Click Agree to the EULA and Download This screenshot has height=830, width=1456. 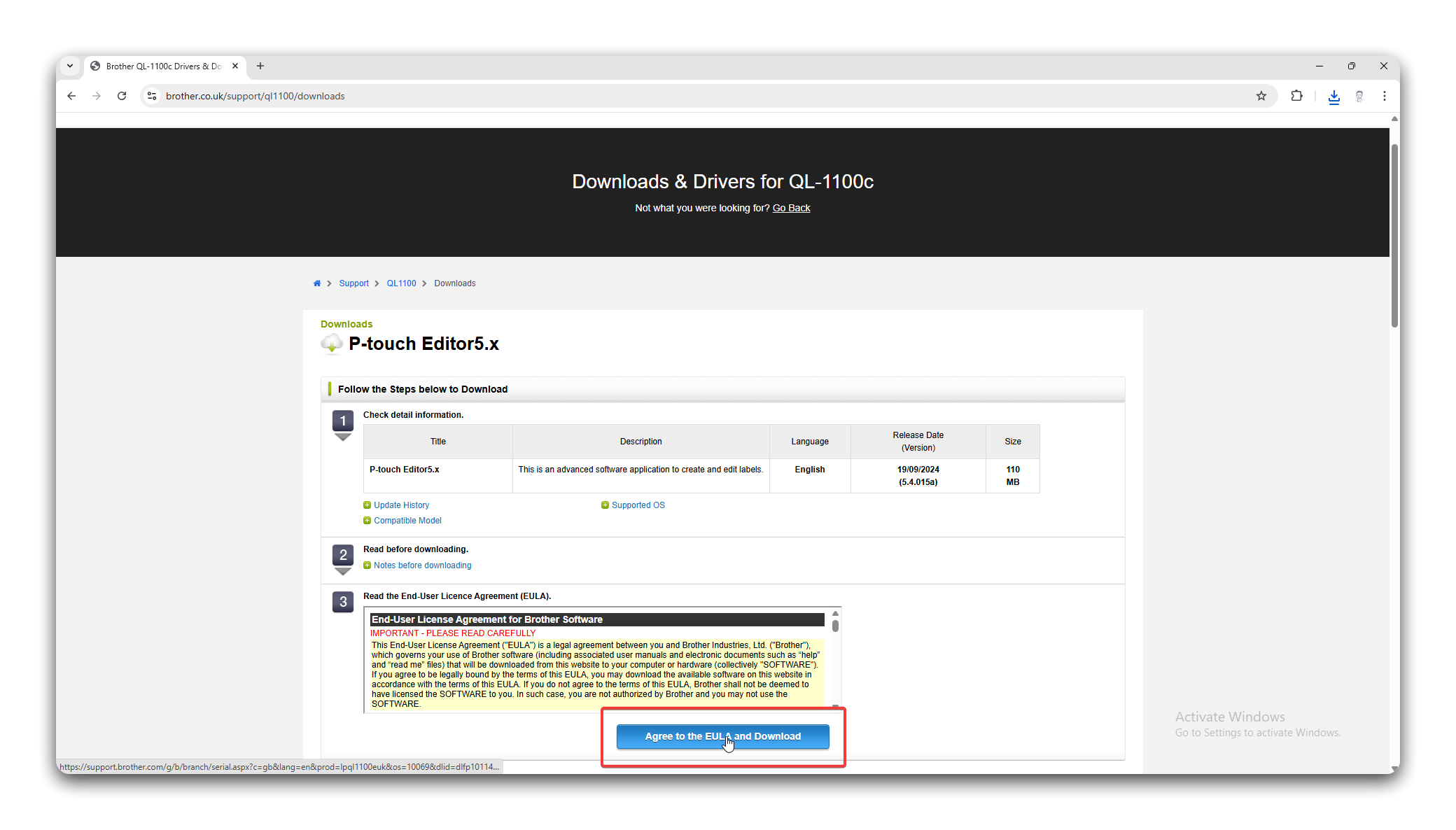point(722,736)
